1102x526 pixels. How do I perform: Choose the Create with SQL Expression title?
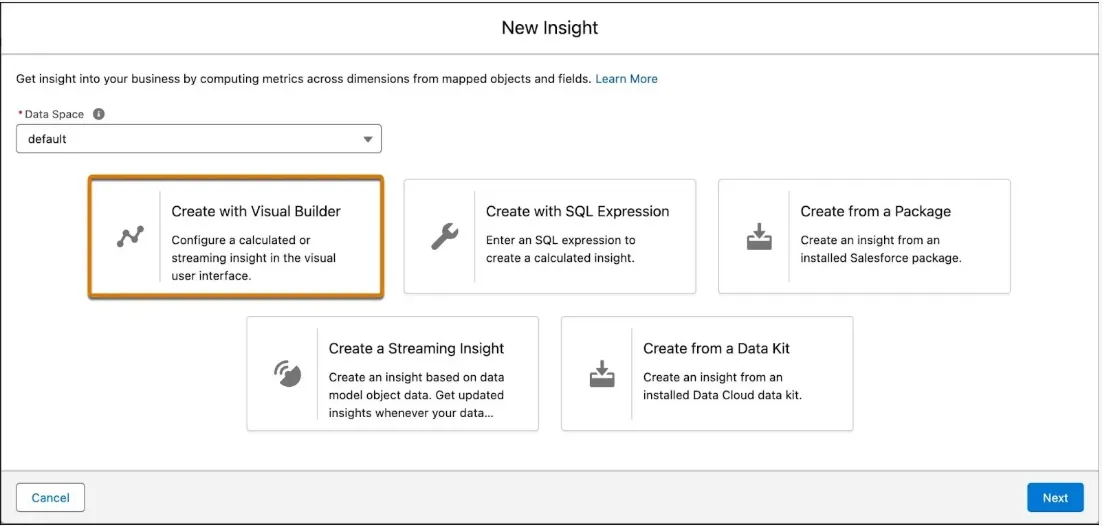577,211
